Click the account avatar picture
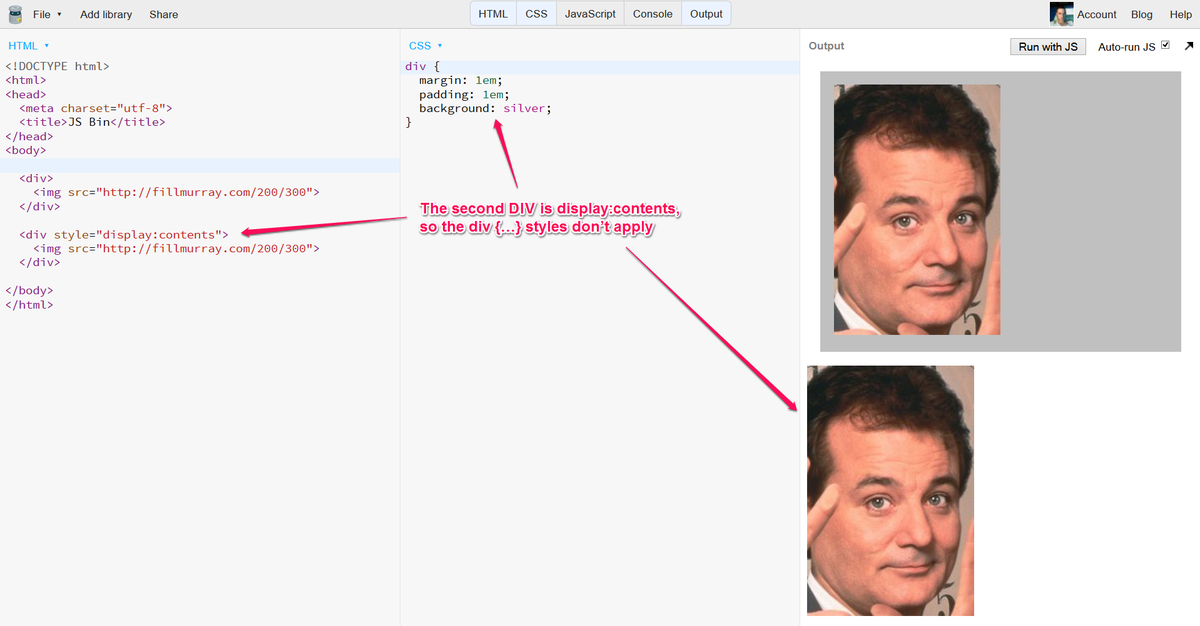The width and height of the screenshot is (1200, 626). pos(1061,14)
